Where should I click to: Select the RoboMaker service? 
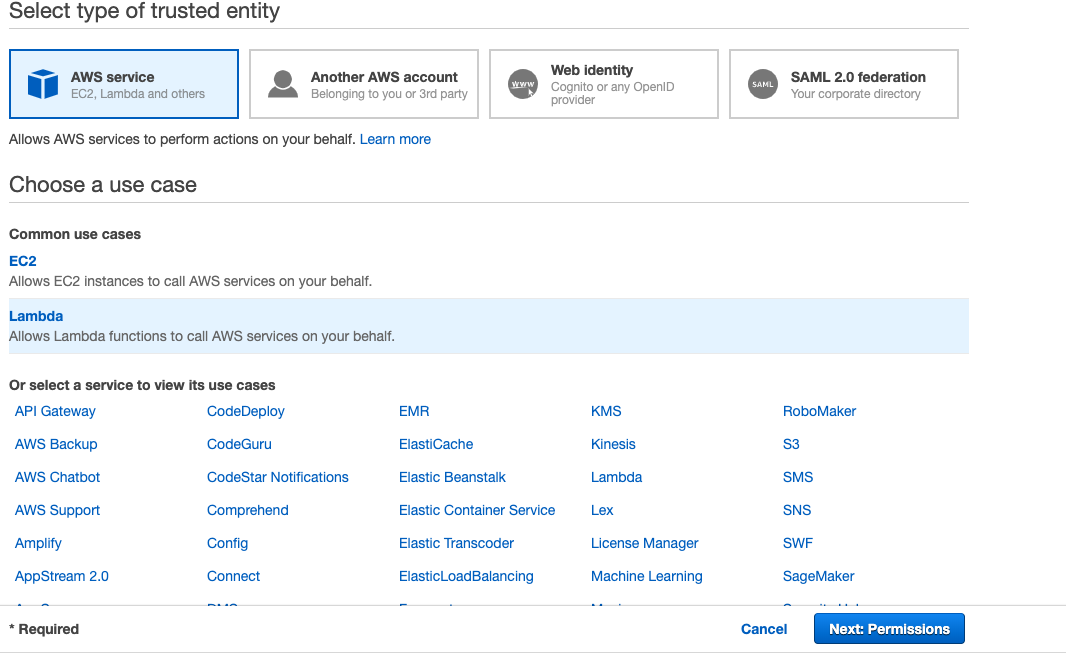pos(819,411)
